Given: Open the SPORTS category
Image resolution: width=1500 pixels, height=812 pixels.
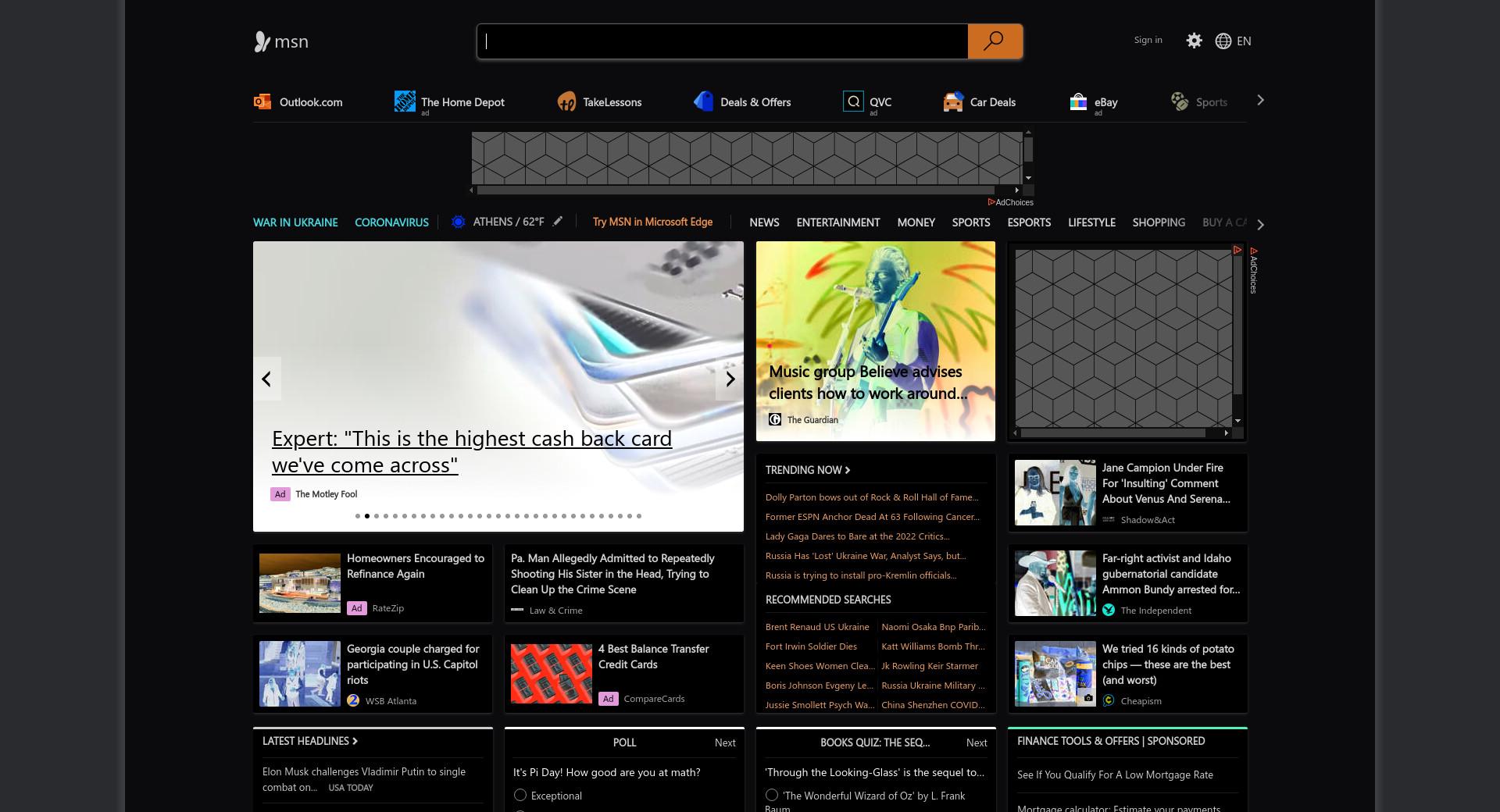Looking at the screenshot, I should pyautogui.click(x=971, y=223).
